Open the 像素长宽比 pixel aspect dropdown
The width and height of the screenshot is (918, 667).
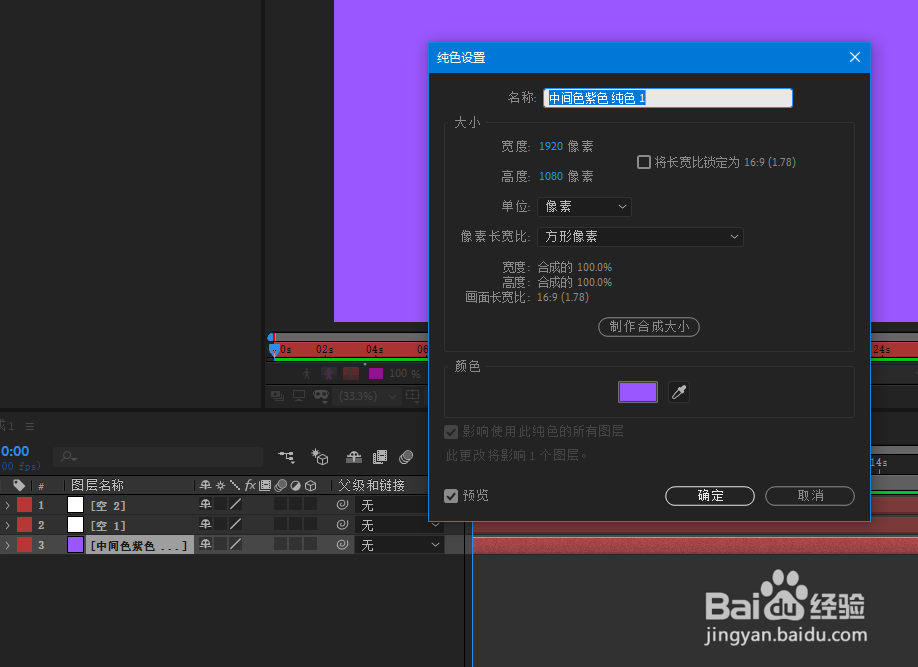pyautogui.click(x=640, y=236)
